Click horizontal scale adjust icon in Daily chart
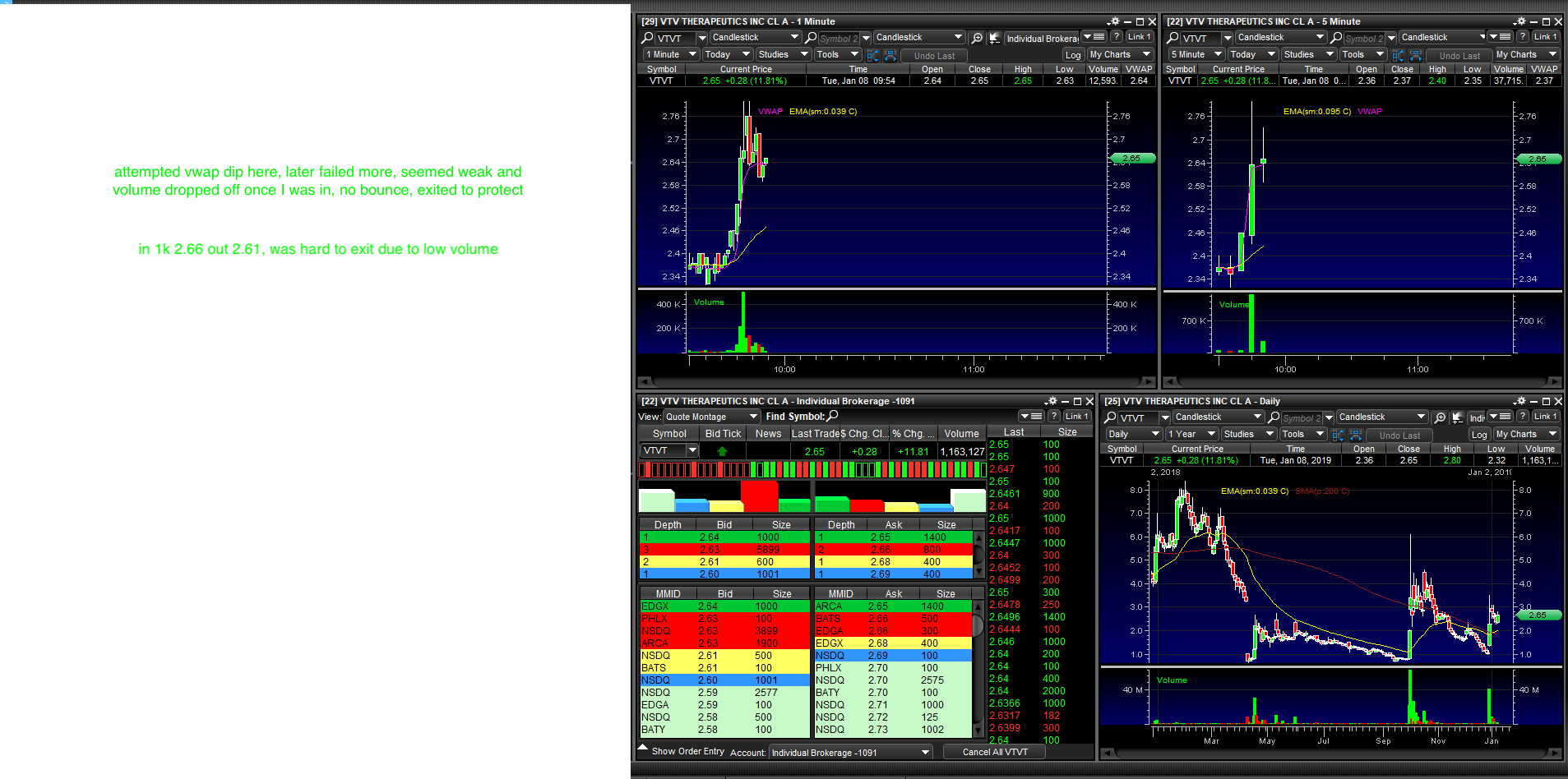 (x=1355, y=435)
